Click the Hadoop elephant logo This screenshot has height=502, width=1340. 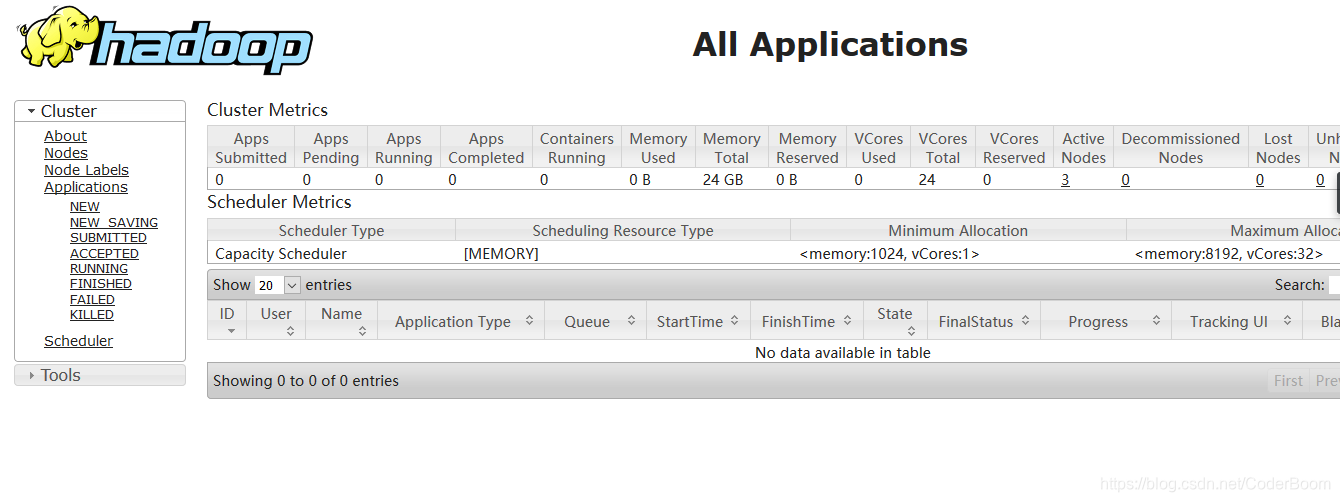(165, 40)
